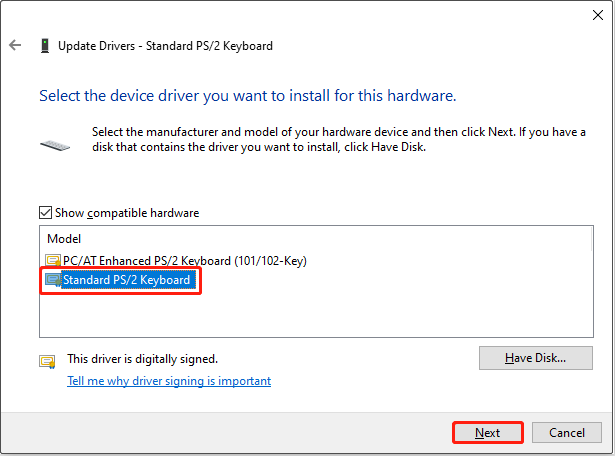Image resolution: width=615 pixels, height=456 pixels.
Task: Proceed with the Next button
Action: click(488, 433)
